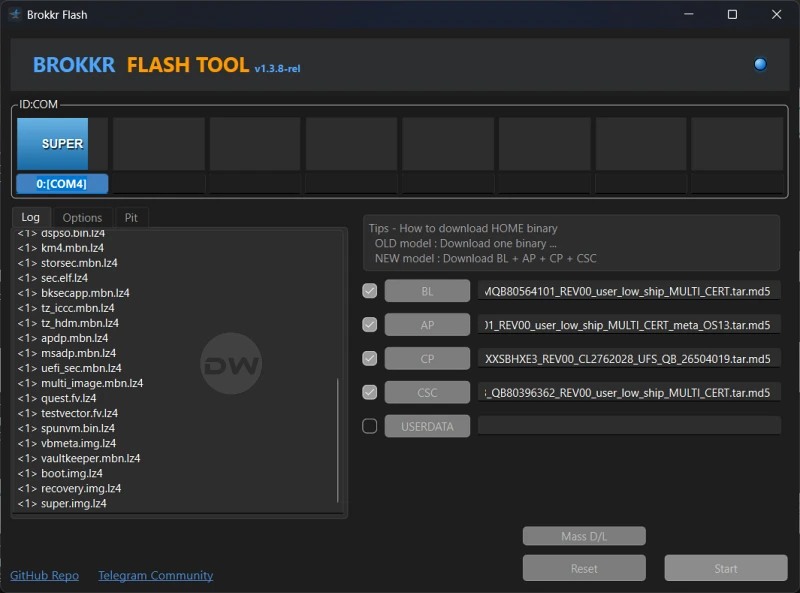
Task: Click the log panel vertical scrollbar
Action: [339, 440]
